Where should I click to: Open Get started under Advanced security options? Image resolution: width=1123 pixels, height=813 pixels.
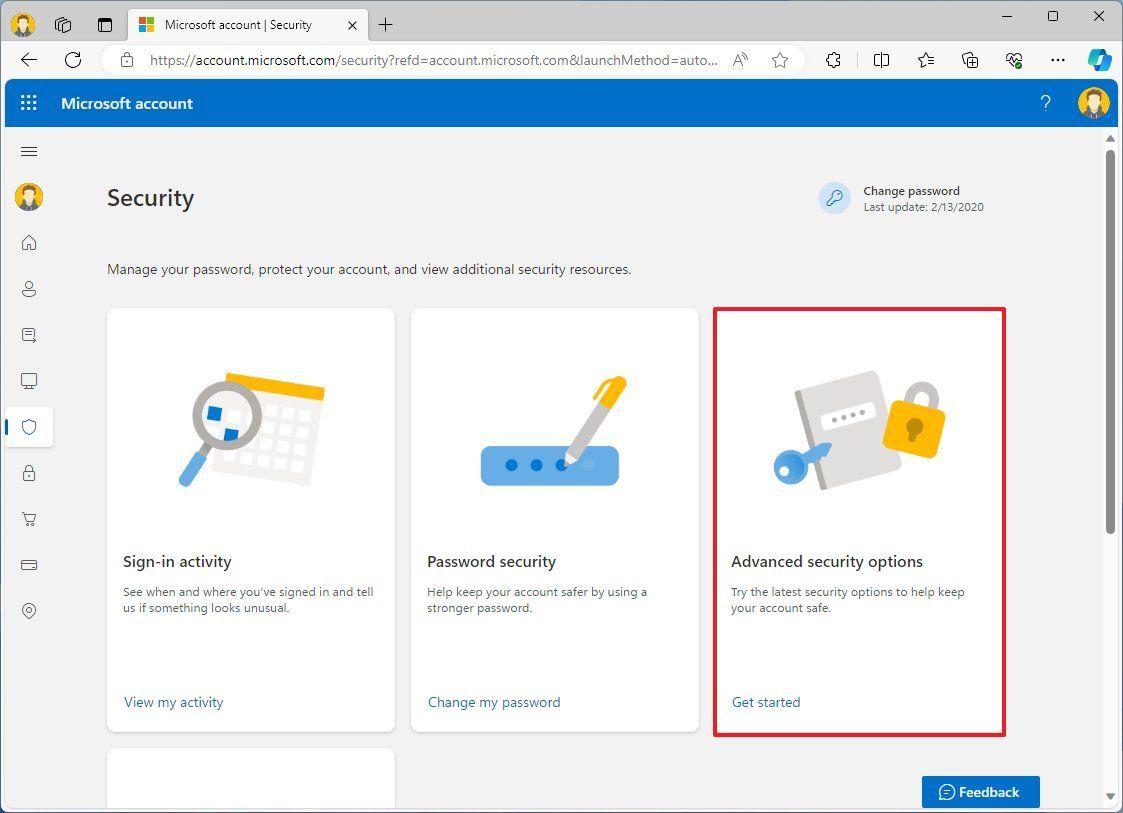pos(765,702)
